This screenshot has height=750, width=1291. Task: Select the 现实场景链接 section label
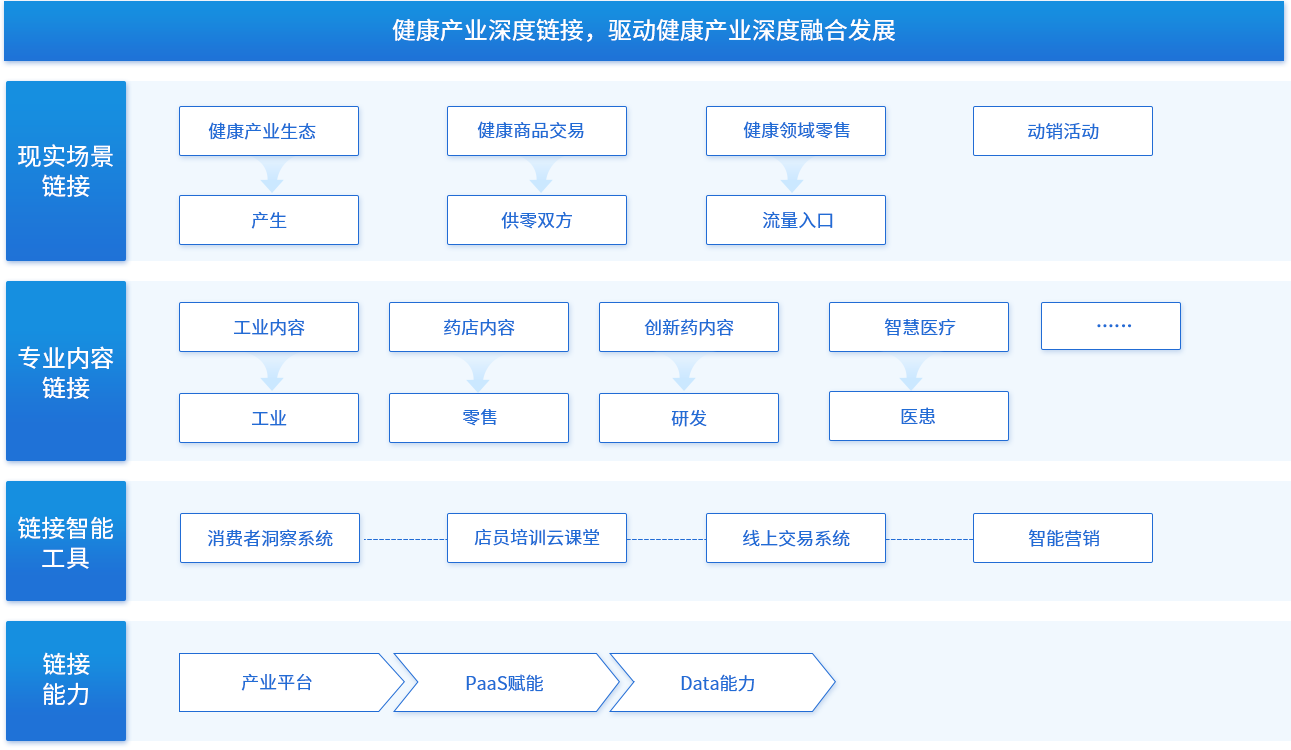[66, 171]
